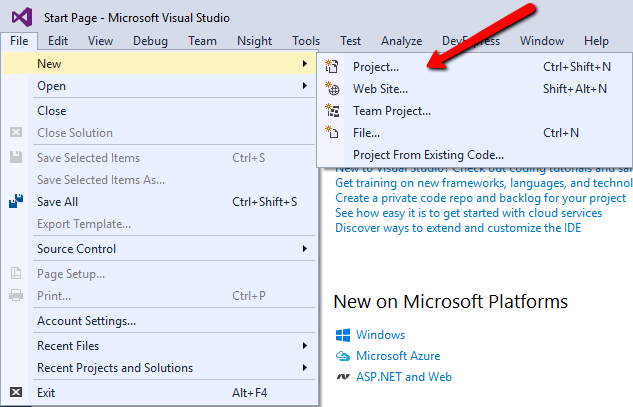Open the Test menu
The image size is (633, 407).
point(350,41)
